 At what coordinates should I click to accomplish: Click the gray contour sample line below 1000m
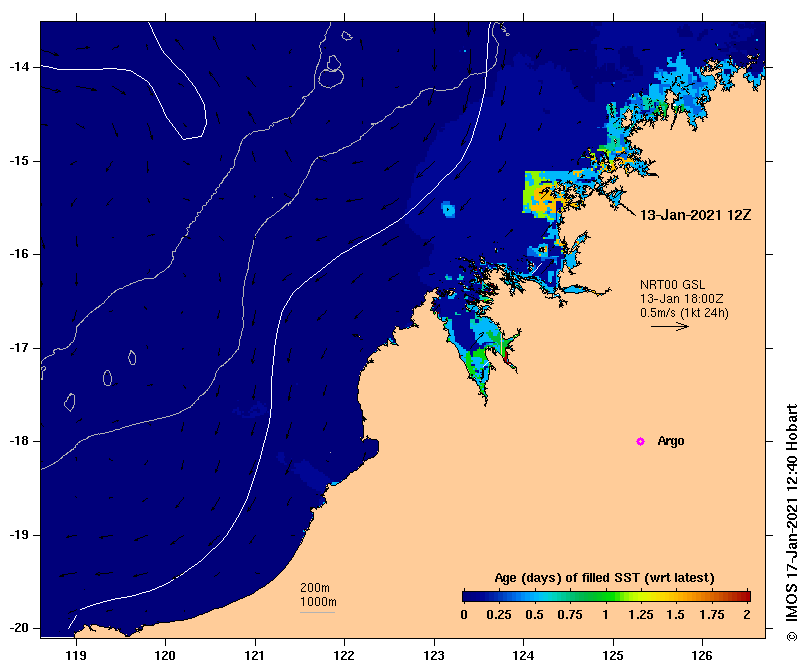(318, 613)
